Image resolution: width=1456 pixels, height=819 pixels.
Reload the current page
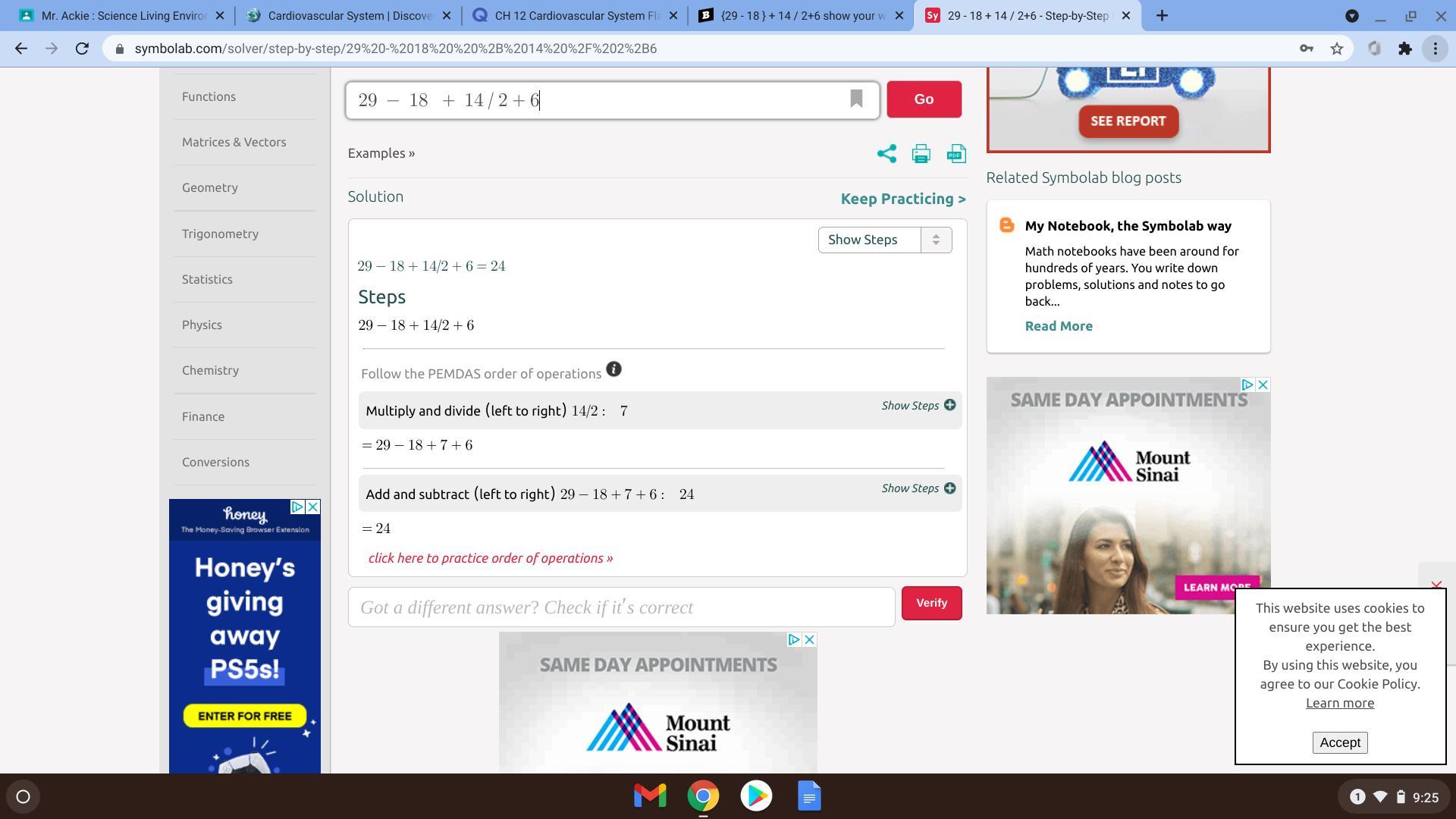[82, 49]
